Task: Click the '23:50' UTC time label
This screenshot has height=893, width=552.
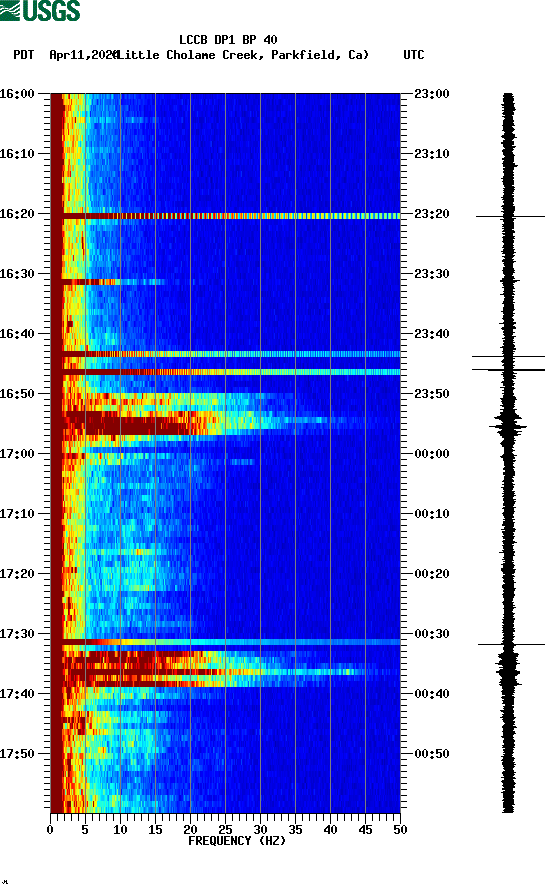Action: (x=432, y=394)
